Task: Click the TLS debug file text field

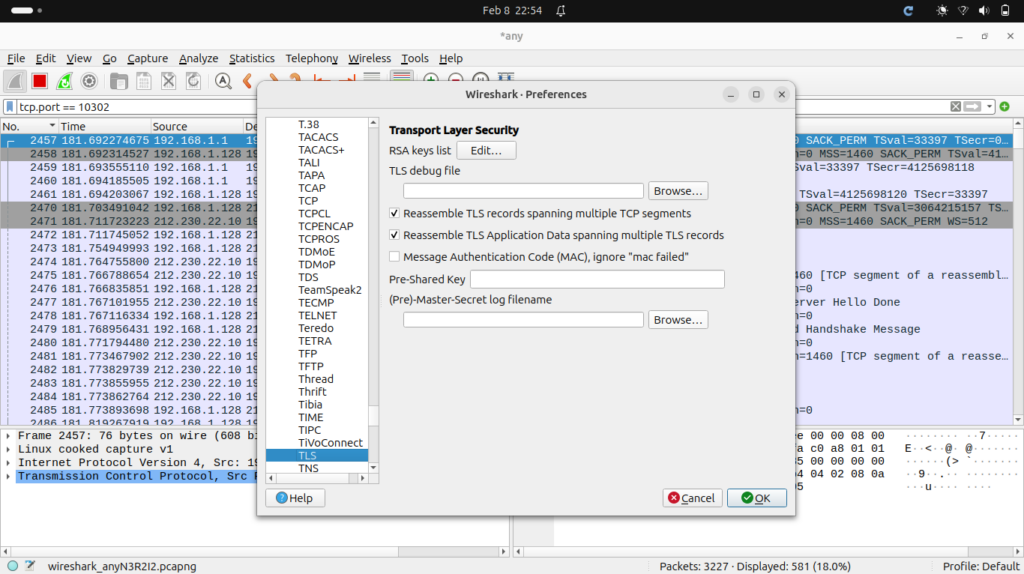Action: (523, 191)
